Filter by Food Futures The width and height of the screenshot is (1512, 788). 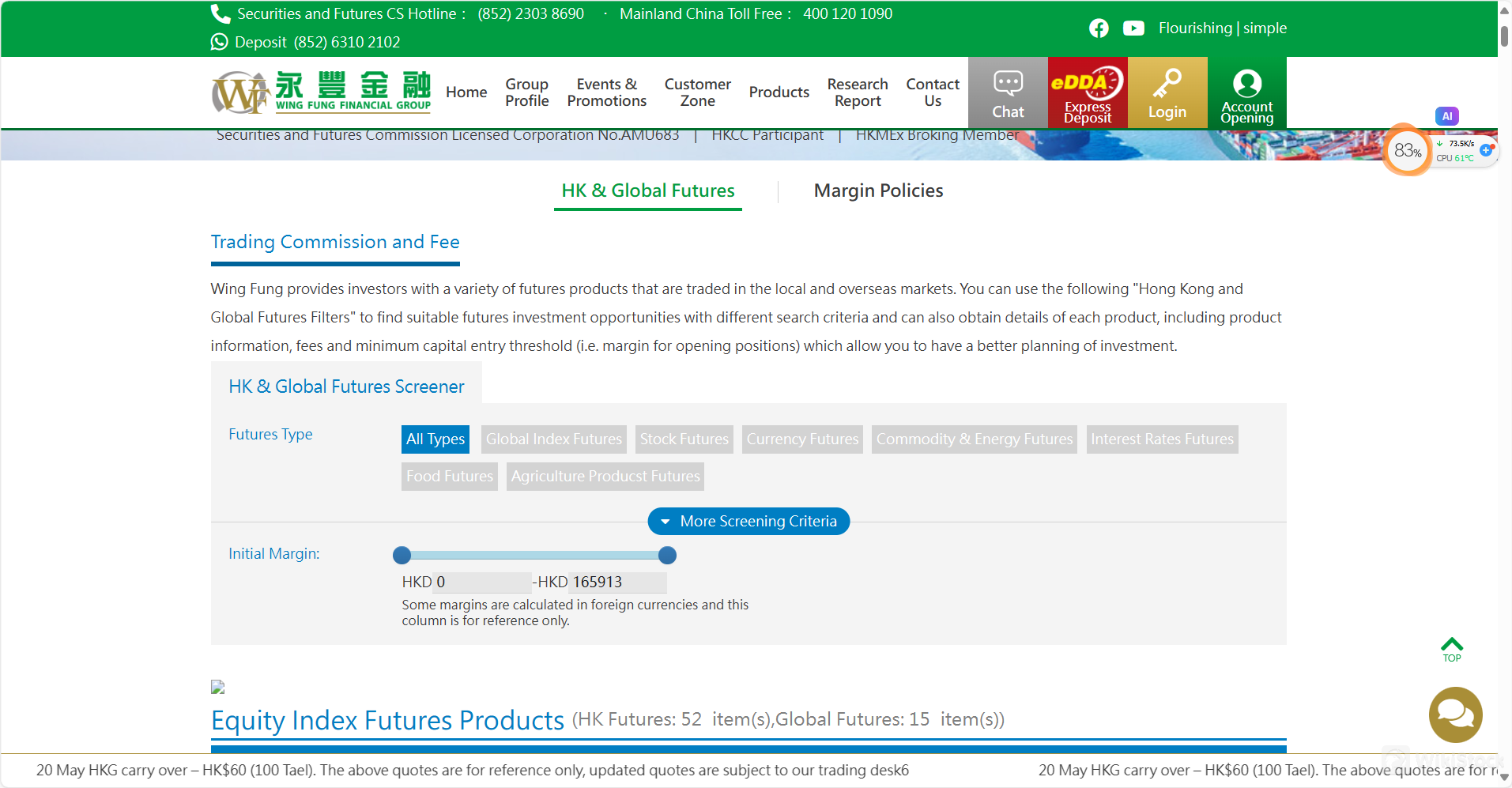pyautogui.click(x=450, y=477)
